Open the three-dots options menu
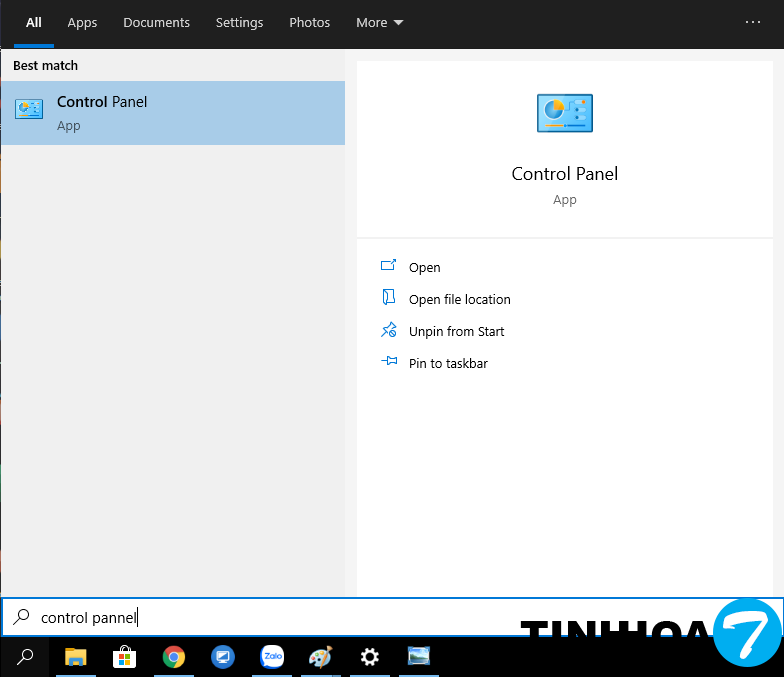 [x=753, y=22]
